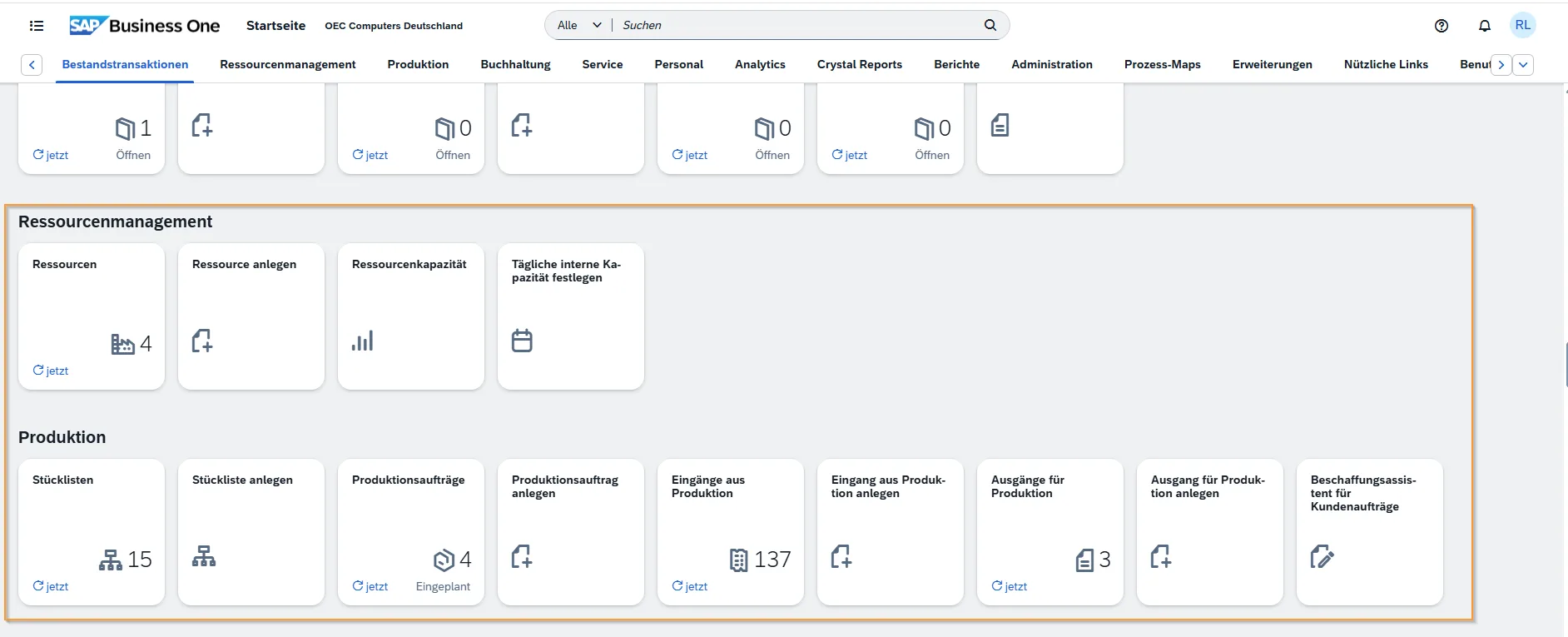Click the Stückliste anlegen hierarchy icon
The image size is (1568, 637).
click(x=204, y=556)
